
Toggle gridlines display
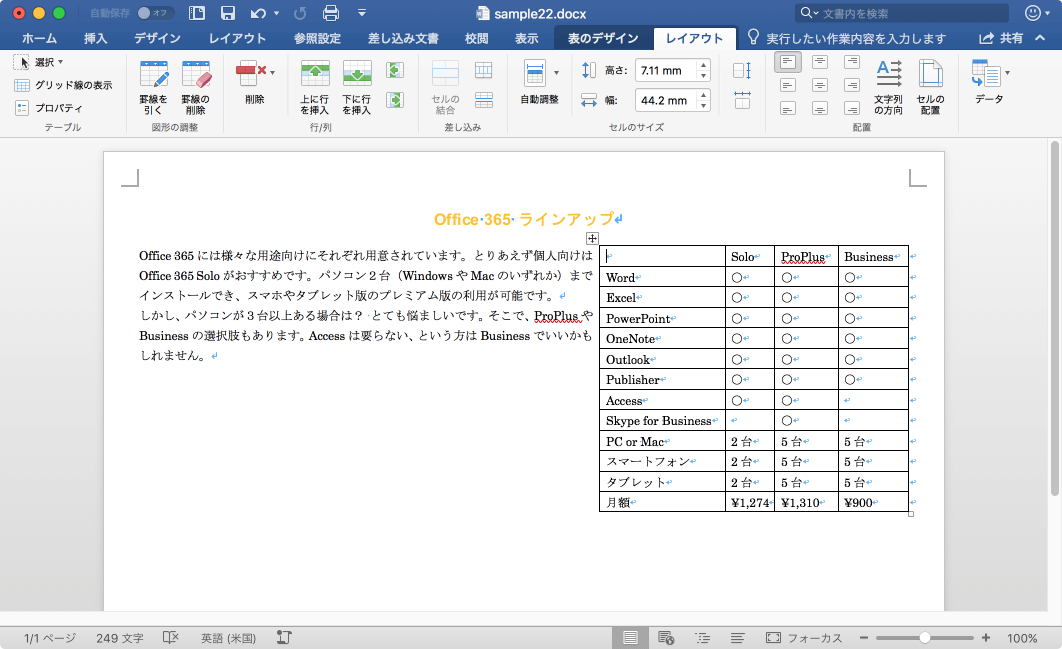tap(64, 85)
